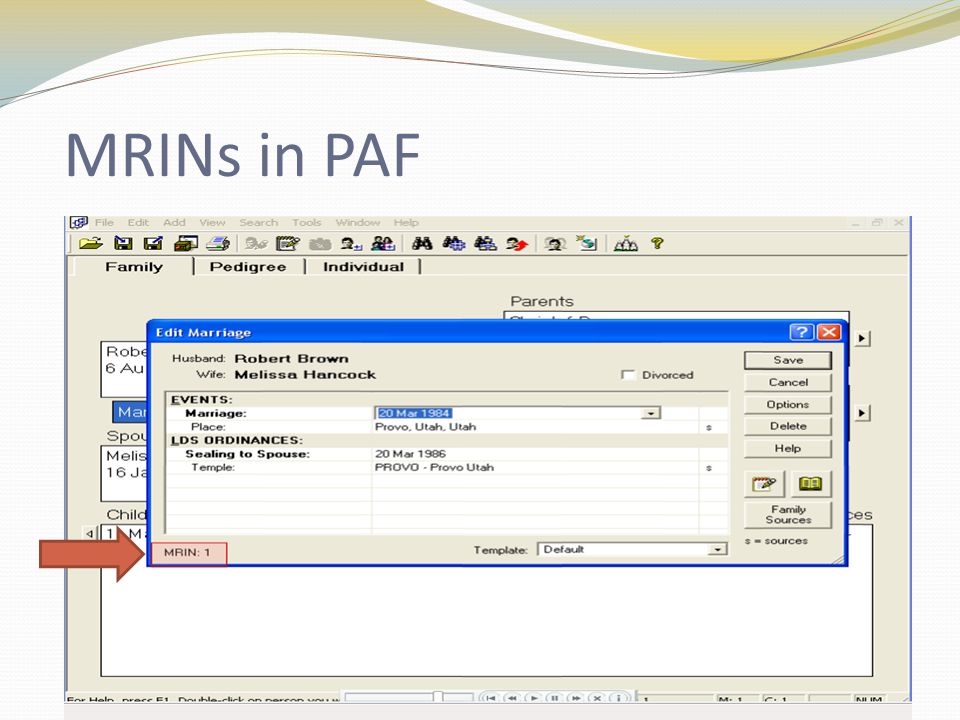Click the two-people add family icon
The width and height of the screenshot is (960, 720).
point(383,244)
